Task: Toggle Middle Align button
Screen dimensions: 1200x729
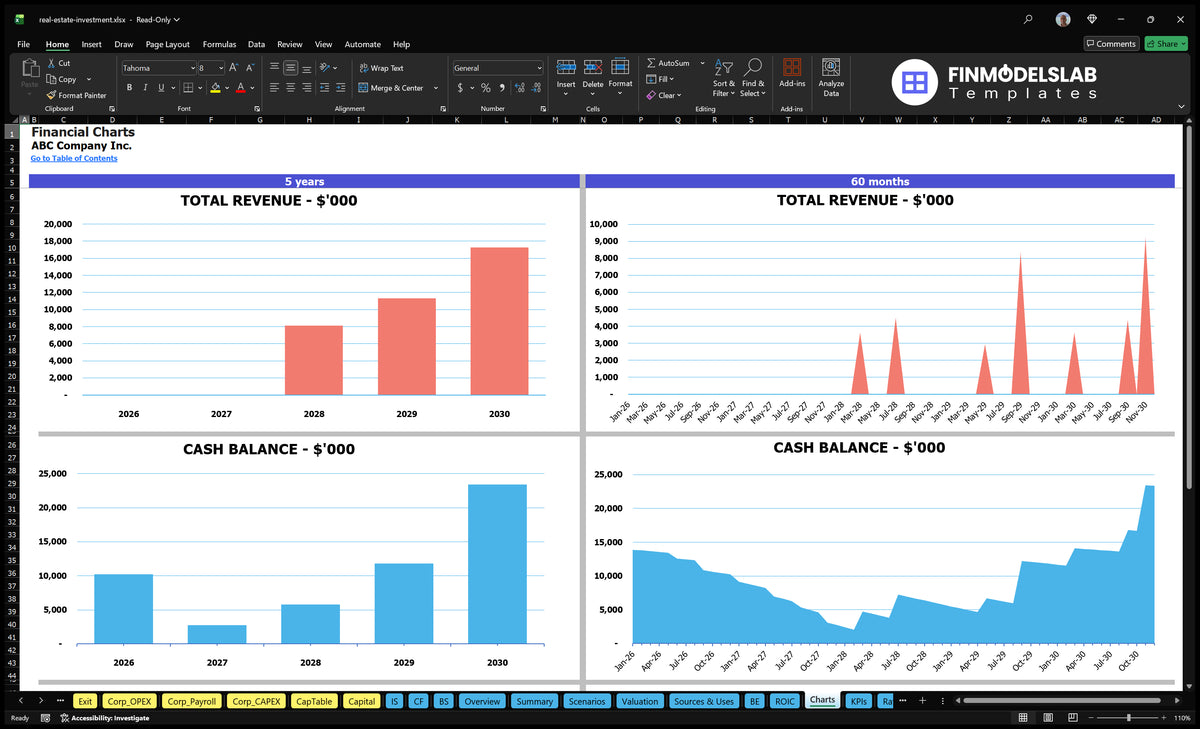Action: [291, 68]
